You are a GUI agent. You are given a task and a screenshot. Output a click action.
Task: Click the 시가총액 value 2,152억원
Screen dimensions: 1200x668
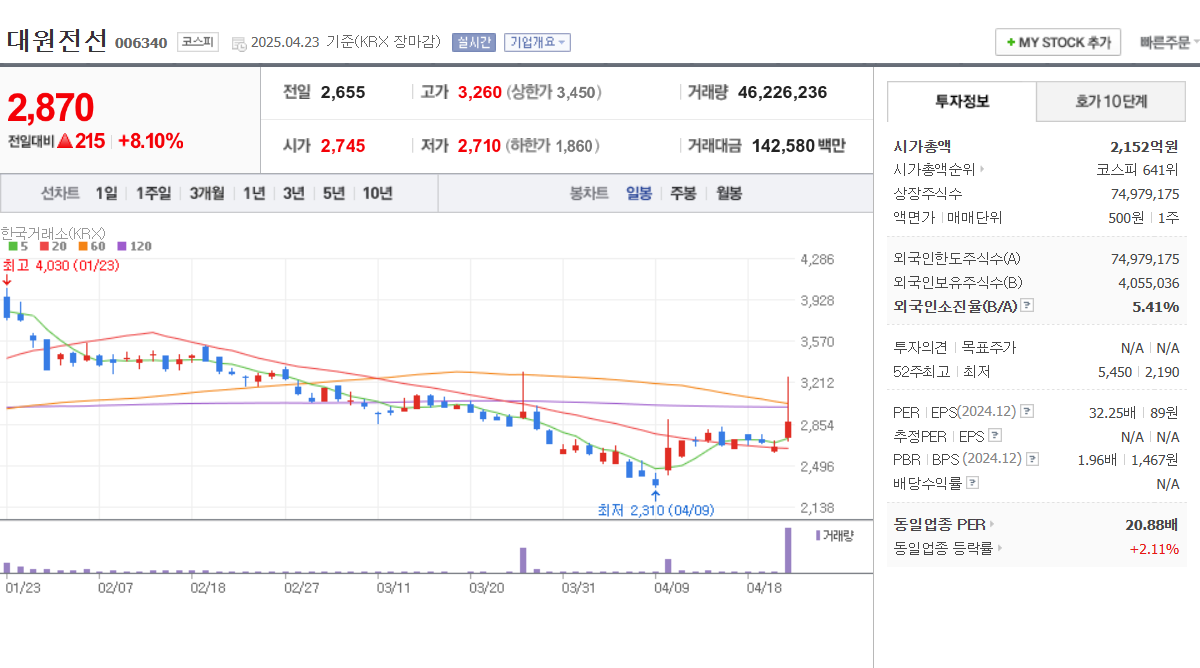click(x=1144, y=146)
